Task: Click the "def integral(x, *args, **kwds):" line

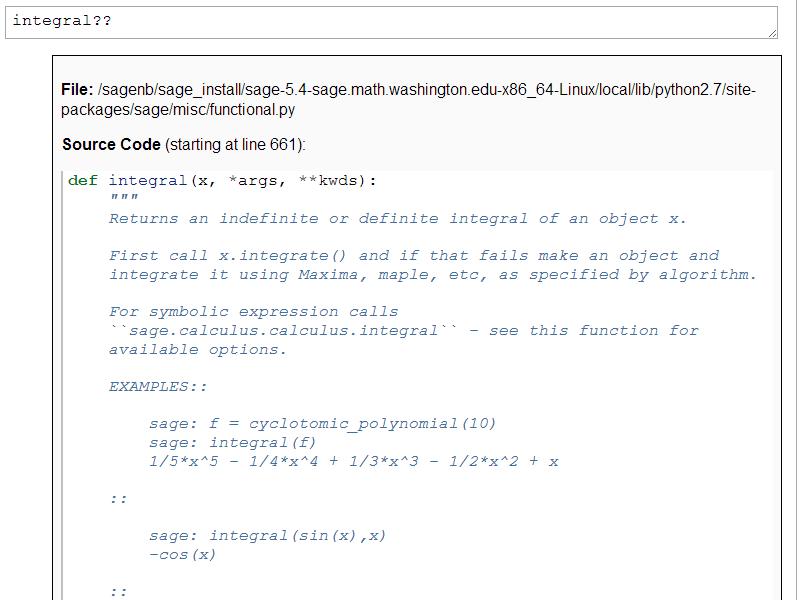Action: tap(223, 181)
